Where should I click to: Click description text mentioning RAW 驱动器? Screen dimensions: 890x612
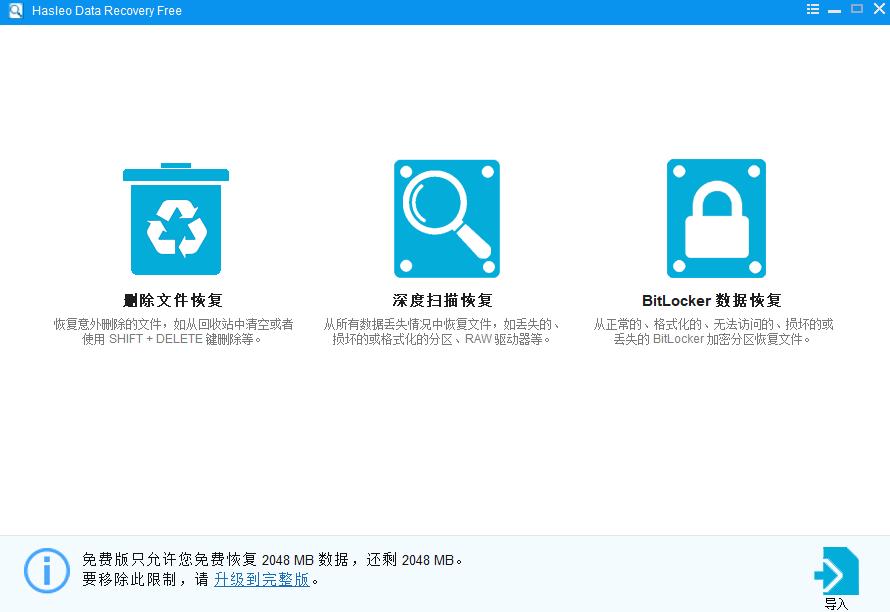pos(442,332)
